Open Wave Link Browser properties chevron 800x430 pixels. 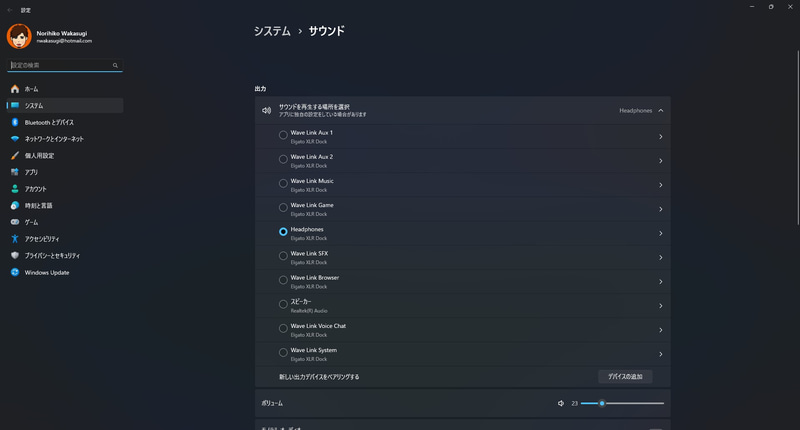(x=661, y=282)
